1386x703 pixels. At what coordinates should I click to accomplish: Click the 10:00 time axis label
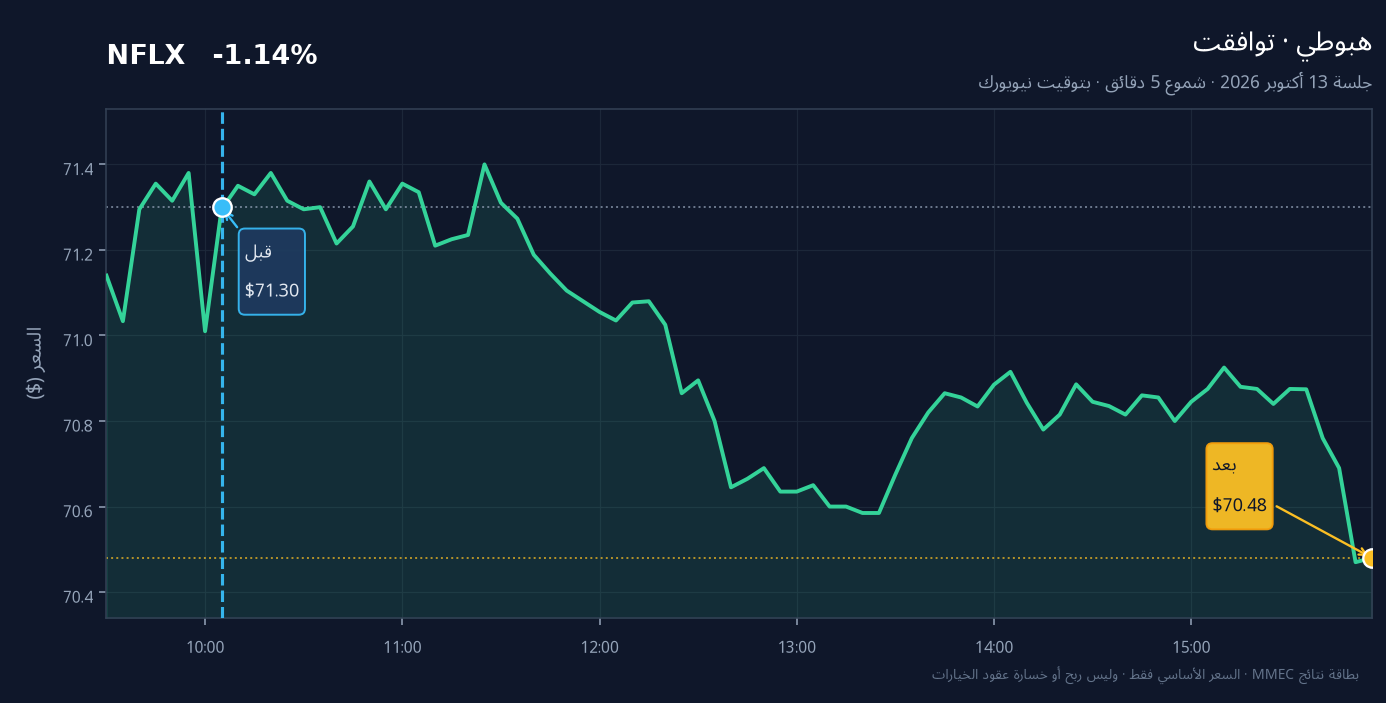[205, 647]
